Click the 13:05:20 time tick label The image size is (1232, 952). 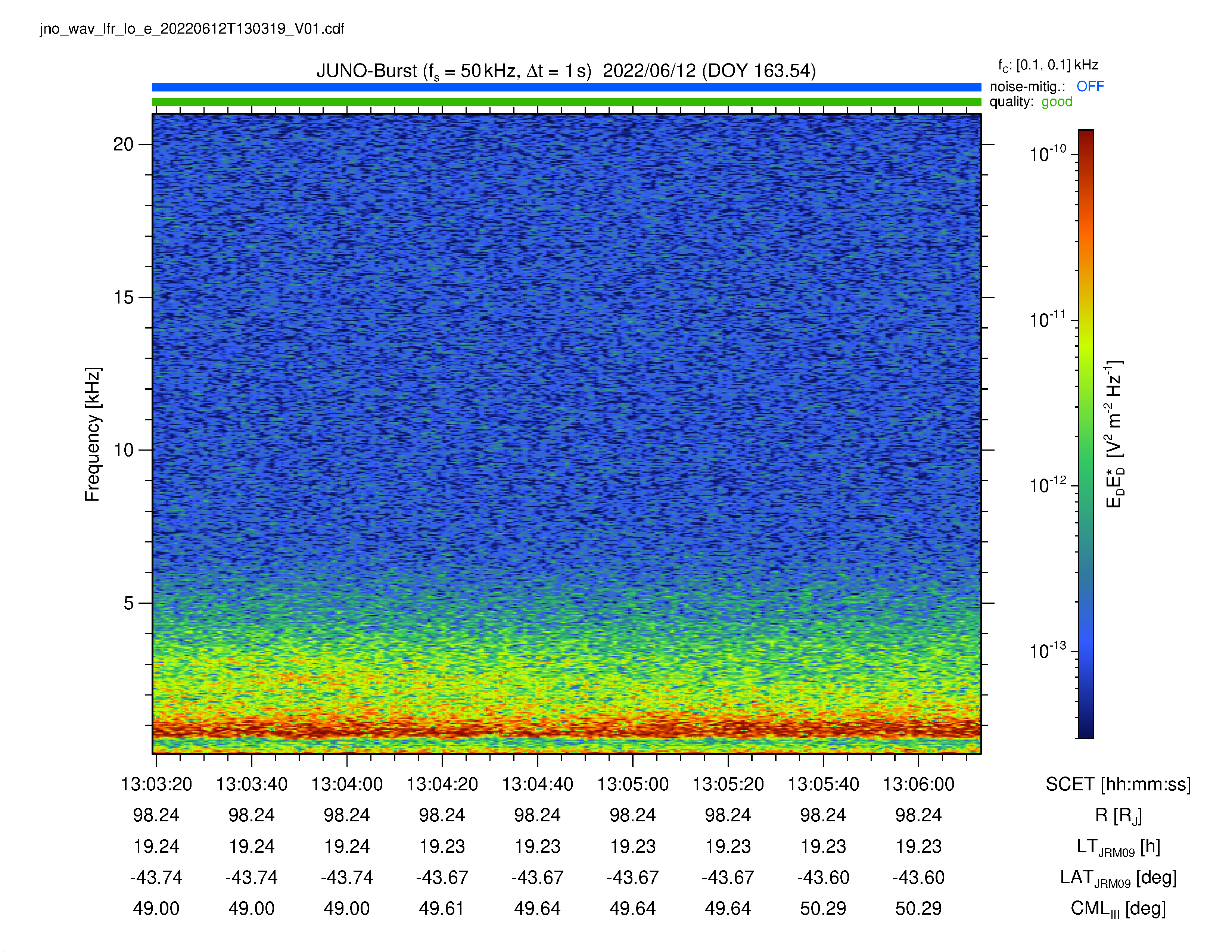pos(728,784)
